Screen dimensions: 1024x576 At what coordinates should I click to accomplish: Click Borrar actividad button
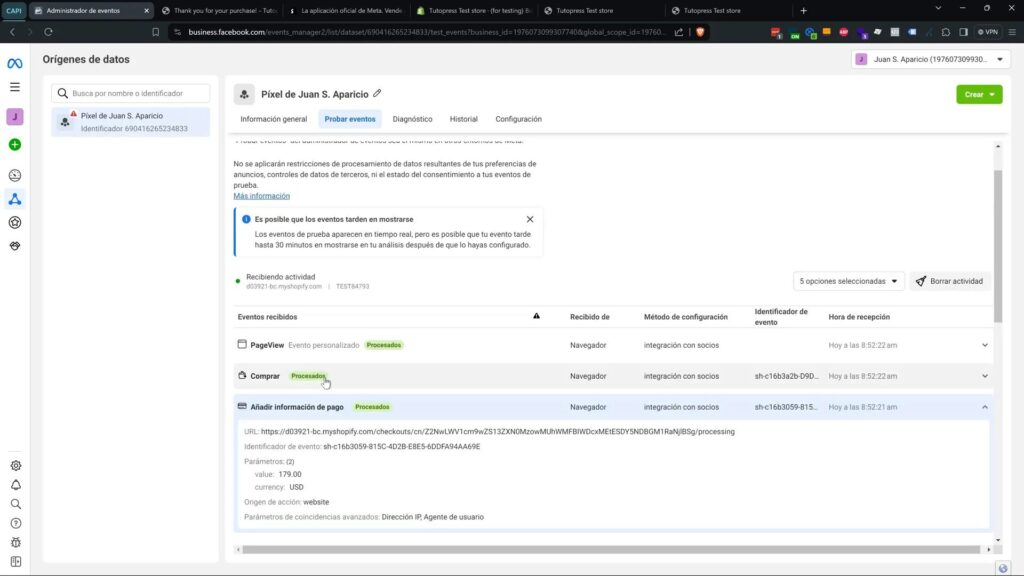point(950,281)
